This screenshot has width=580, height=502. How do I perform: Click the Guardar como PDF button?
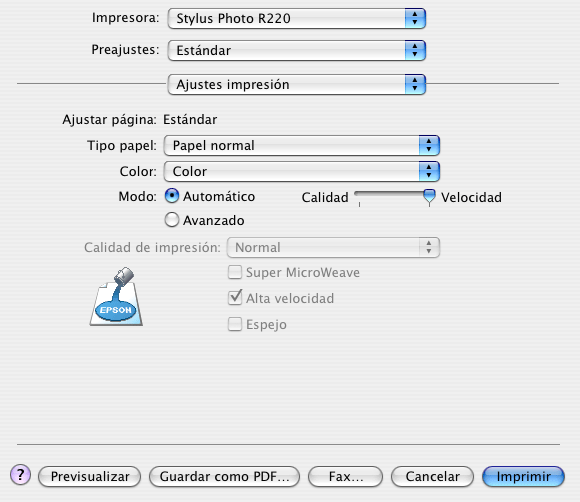(x=224, y=476)
